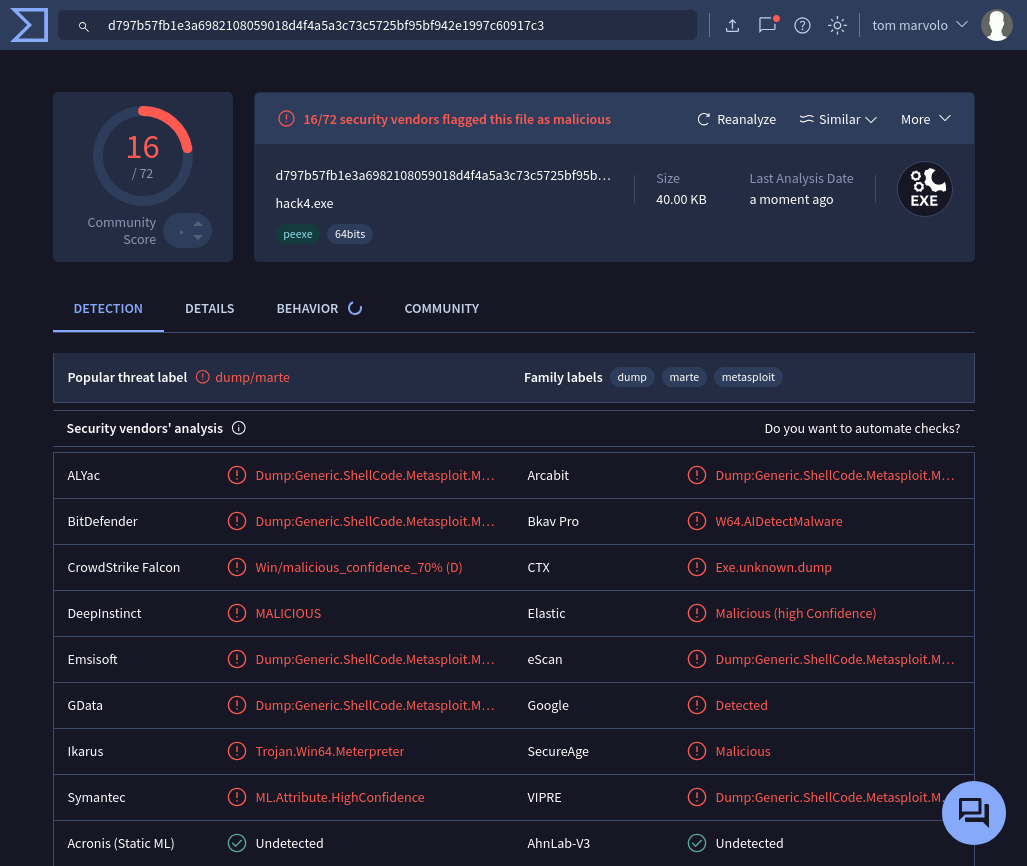Click the alert icon in SecureAge row
The height and width of the screenshot is (866, 1027).
pyautogui.click(x=697, y=751)
